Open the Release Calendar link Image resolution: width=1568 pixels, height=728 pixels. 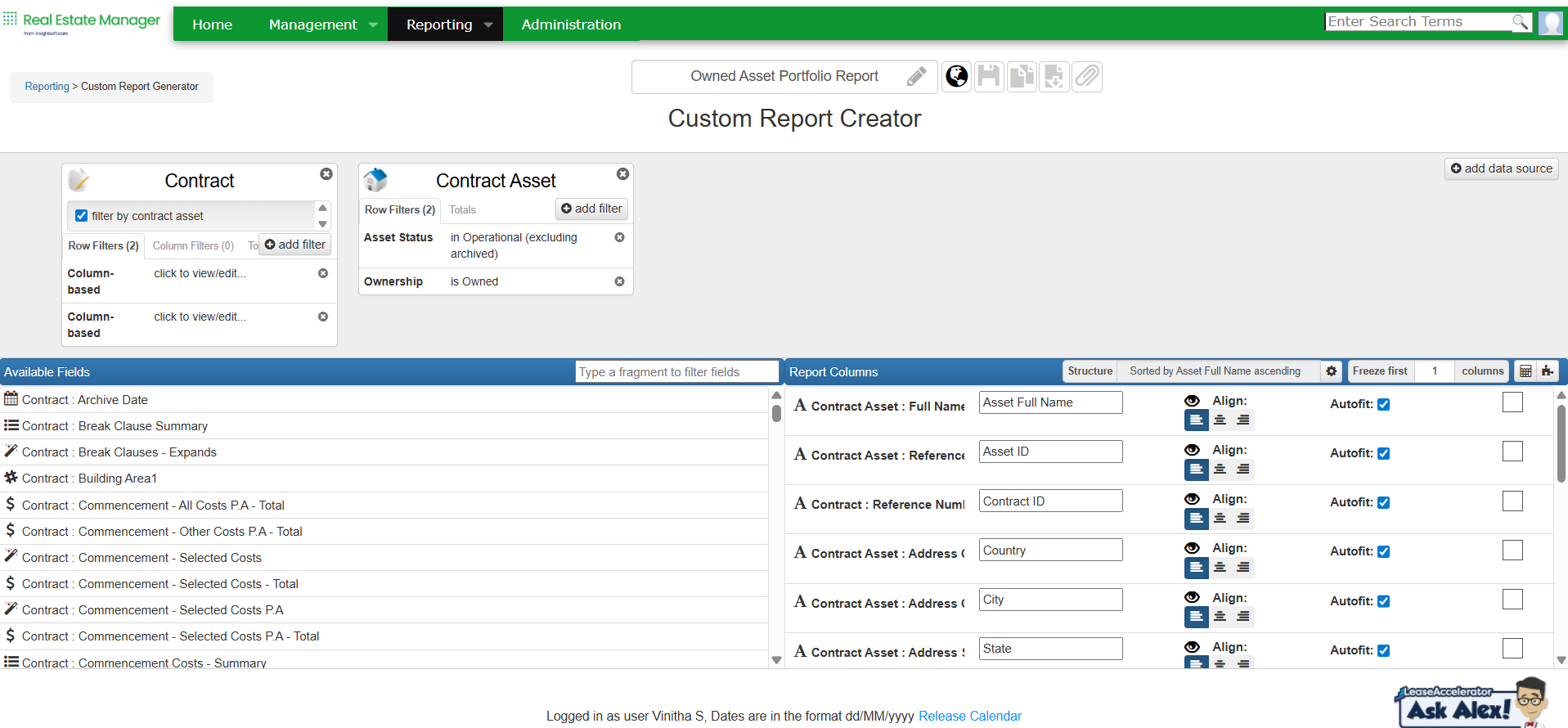pyautogui.click(x=970, y=716)
